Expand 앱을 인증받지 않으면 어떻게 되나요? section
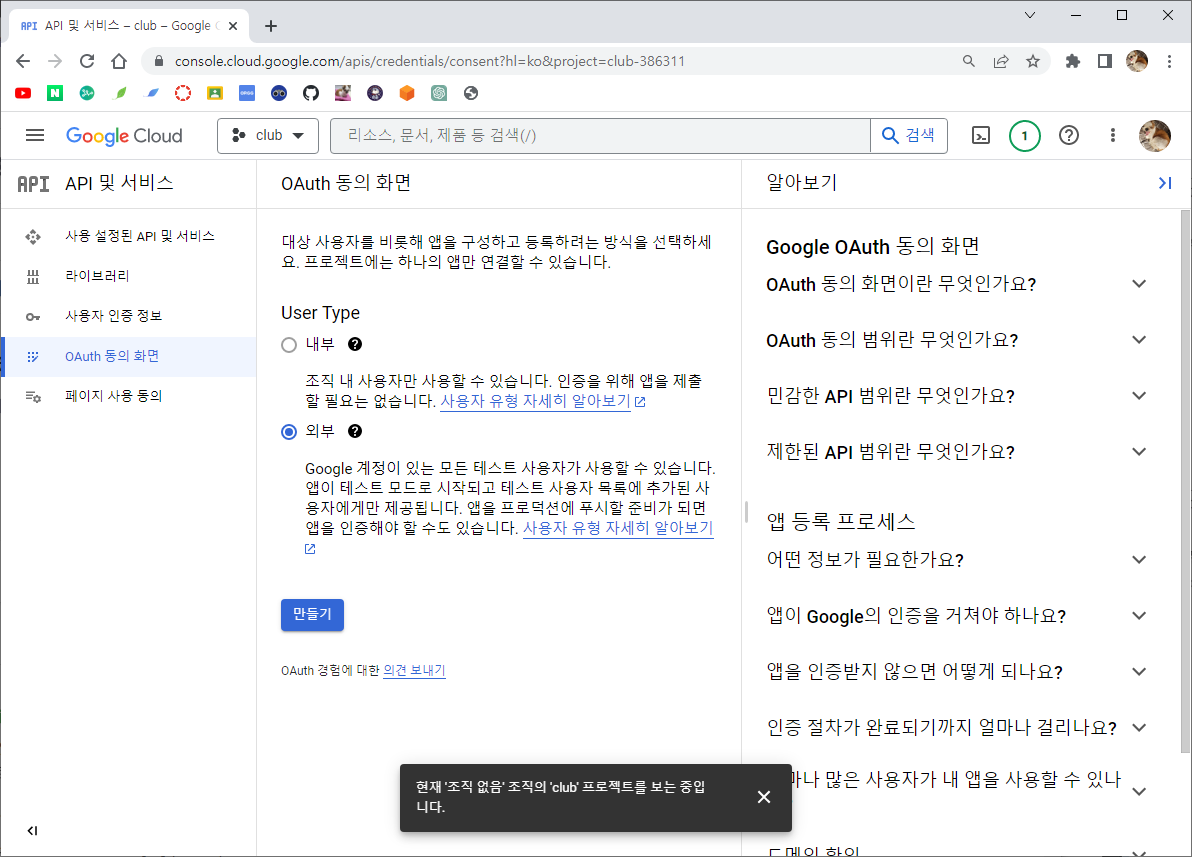Viewport: 1192px width, 857px height. (x=1139, y=671)
